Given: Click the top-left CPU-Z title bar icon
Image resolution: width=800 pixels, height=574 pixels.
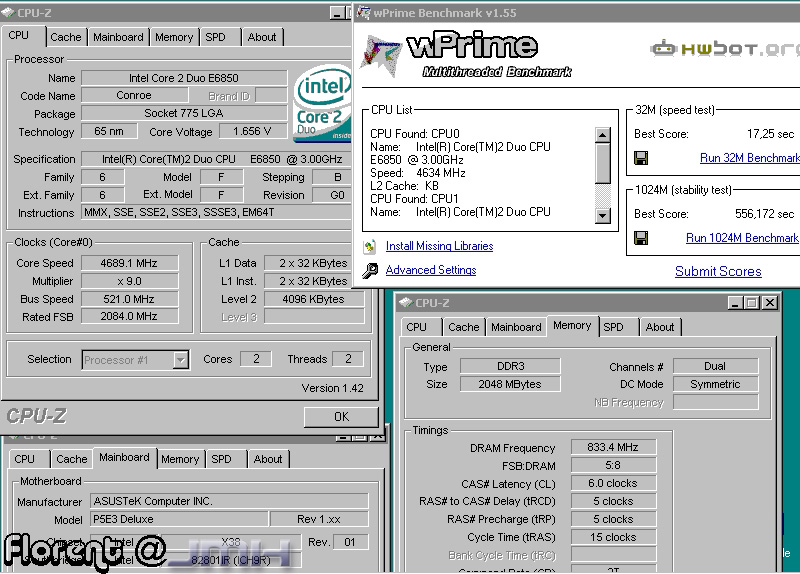Looking at the screenshot, I should click(8, 12).
